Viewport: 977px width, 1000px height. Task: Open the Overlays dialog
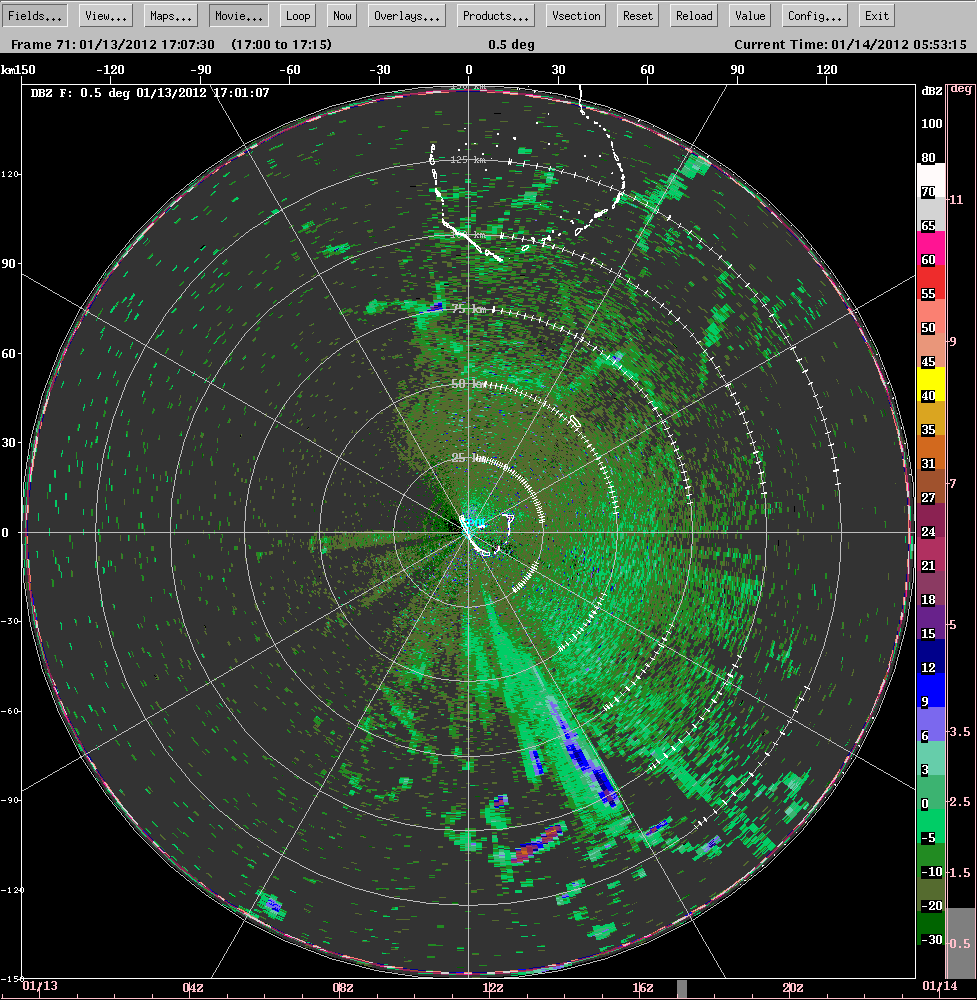[x=406, y=15]
